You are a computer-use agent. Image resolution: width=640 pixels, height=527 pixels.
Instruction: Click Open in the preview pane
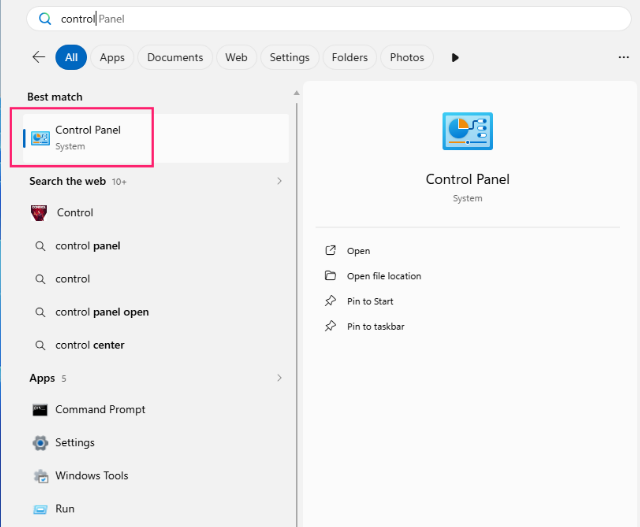[x=358, y=251]
